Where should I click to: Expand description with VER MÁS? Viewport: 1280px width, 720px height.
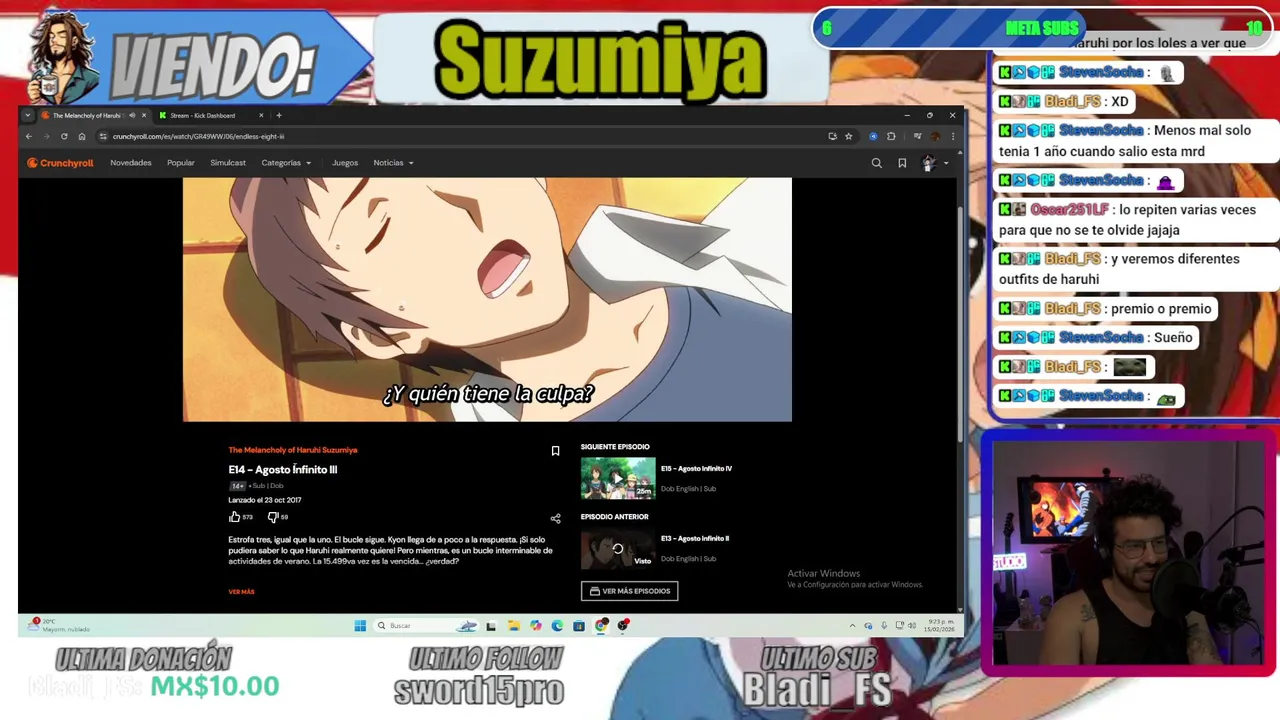point(241,592)
